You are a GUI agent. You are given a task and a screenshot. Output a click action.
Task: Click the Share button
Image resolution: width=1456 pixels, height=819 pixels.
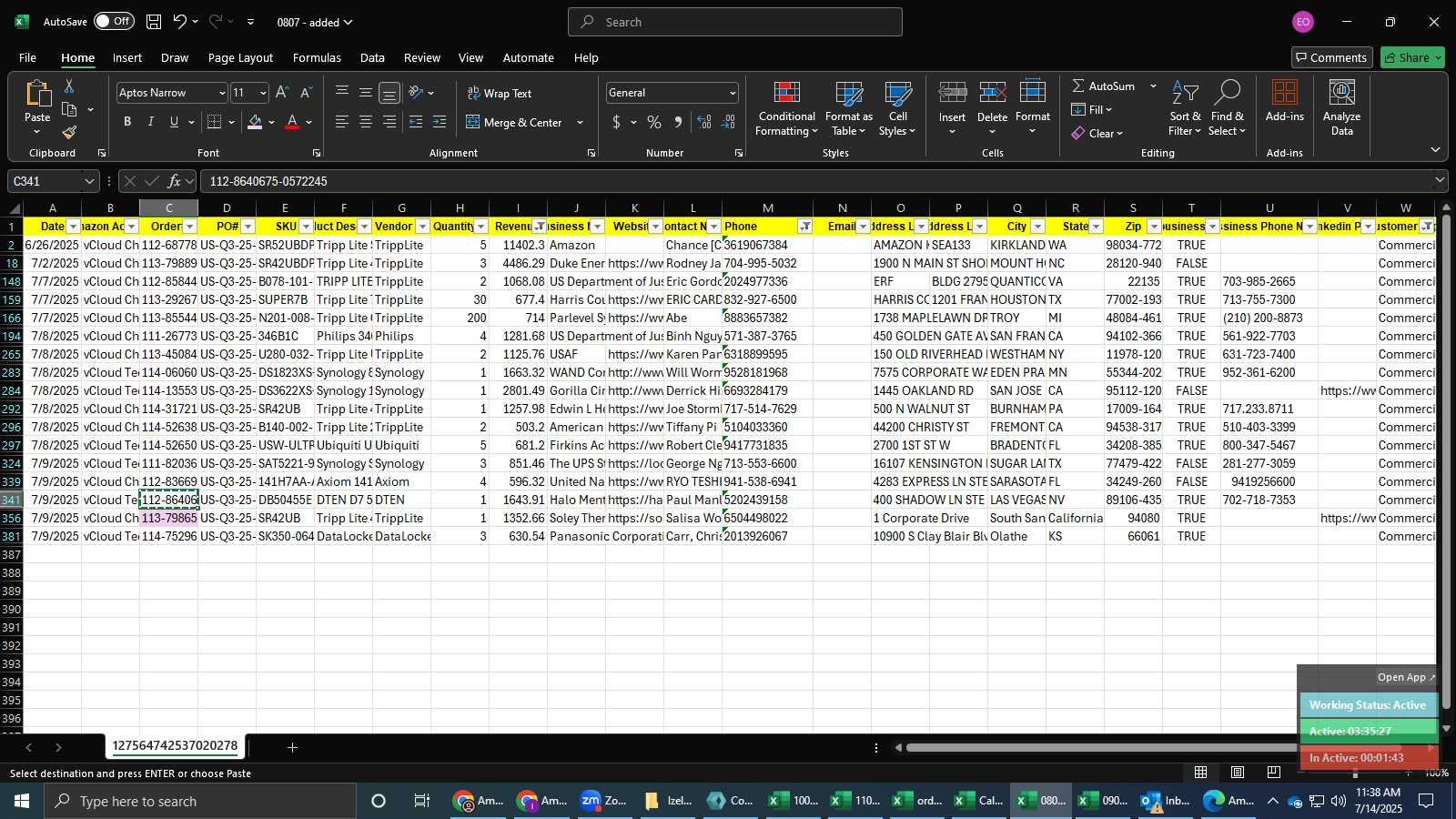pyautogui.click(x=1412, y=57)
